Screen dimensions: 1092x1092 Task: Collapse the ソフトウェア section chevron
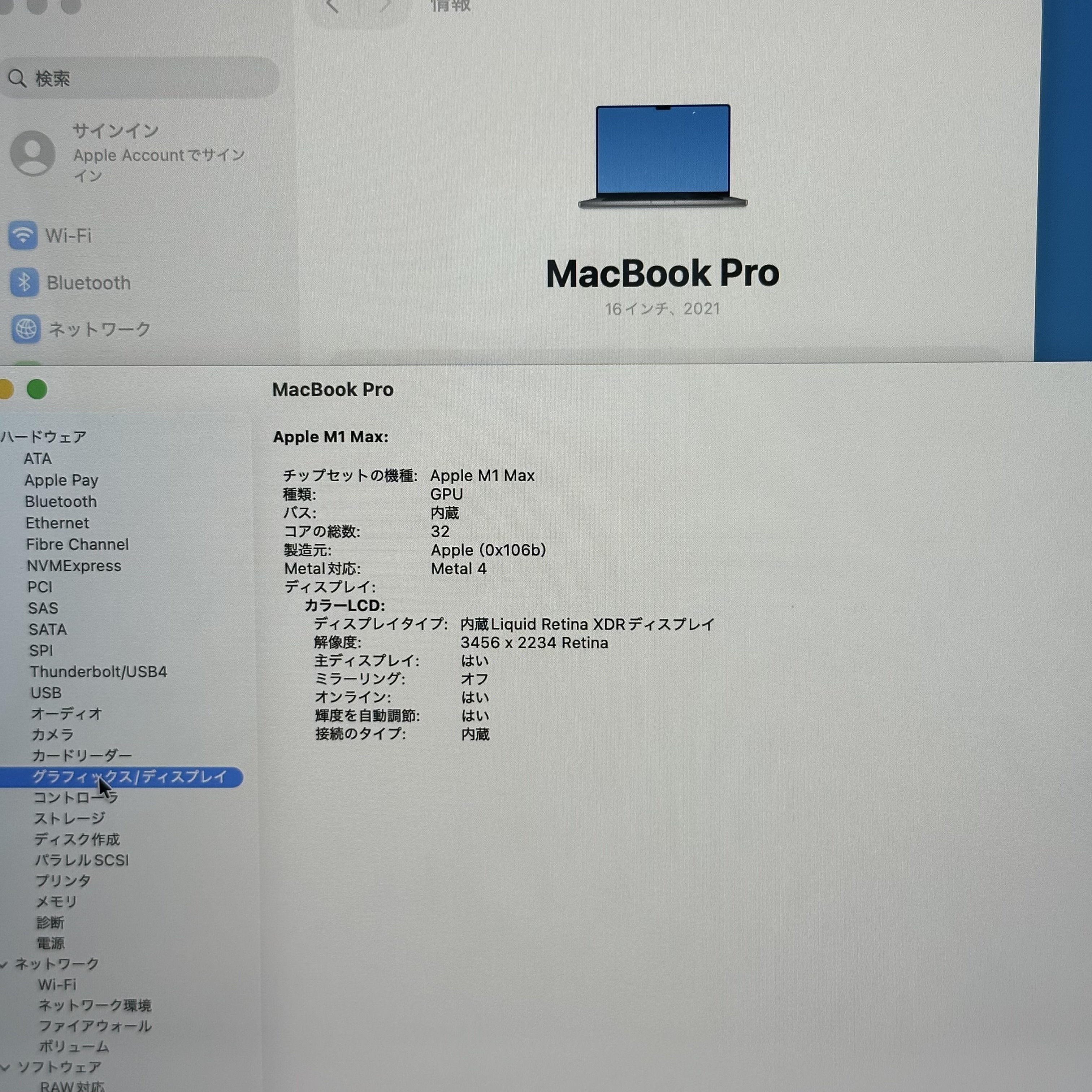tap(5, 1067)
